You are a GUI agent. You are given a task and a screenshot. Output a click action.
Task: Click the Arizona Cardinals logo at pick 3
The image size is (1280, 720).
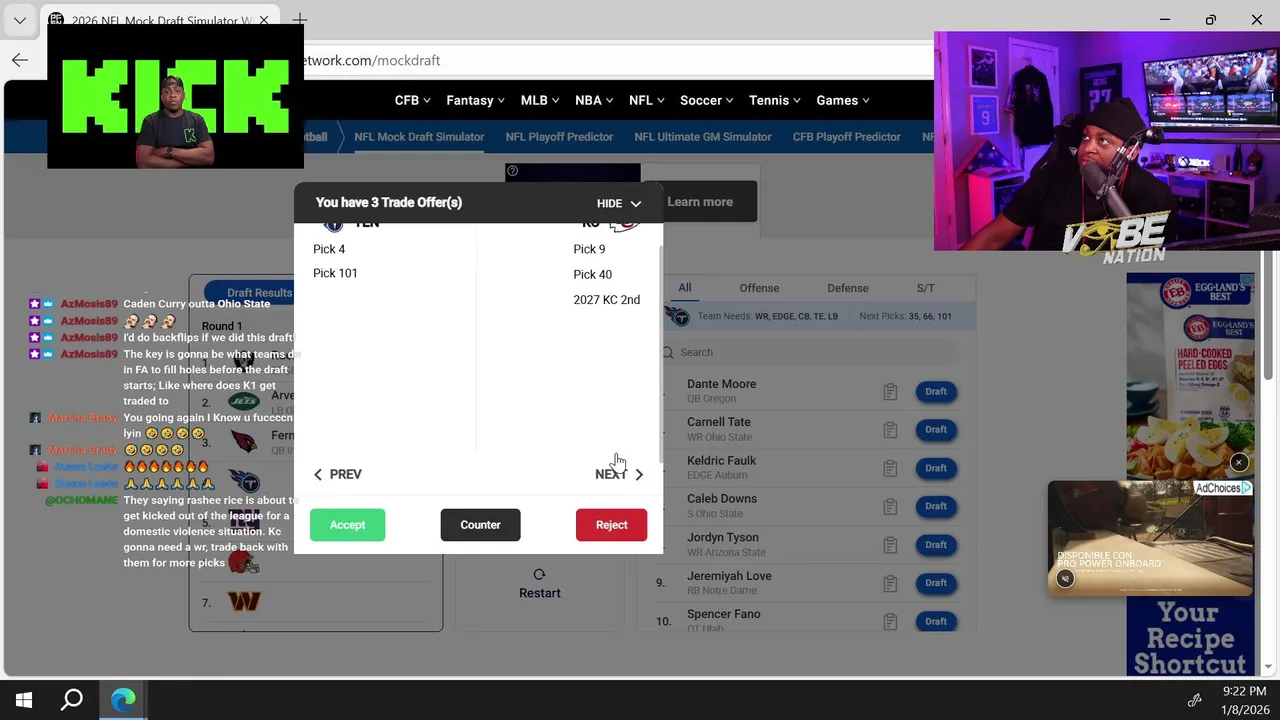[x=244, y=441]
